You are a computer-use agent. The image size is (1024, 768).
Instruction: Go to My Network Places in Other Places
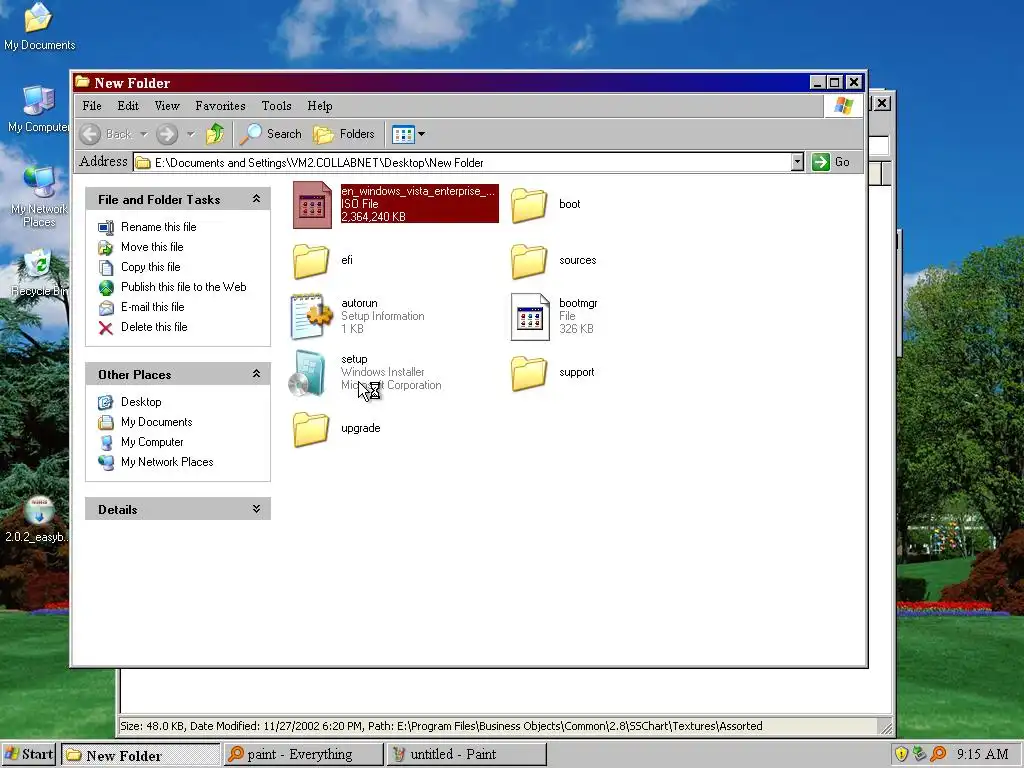[167, 462]
